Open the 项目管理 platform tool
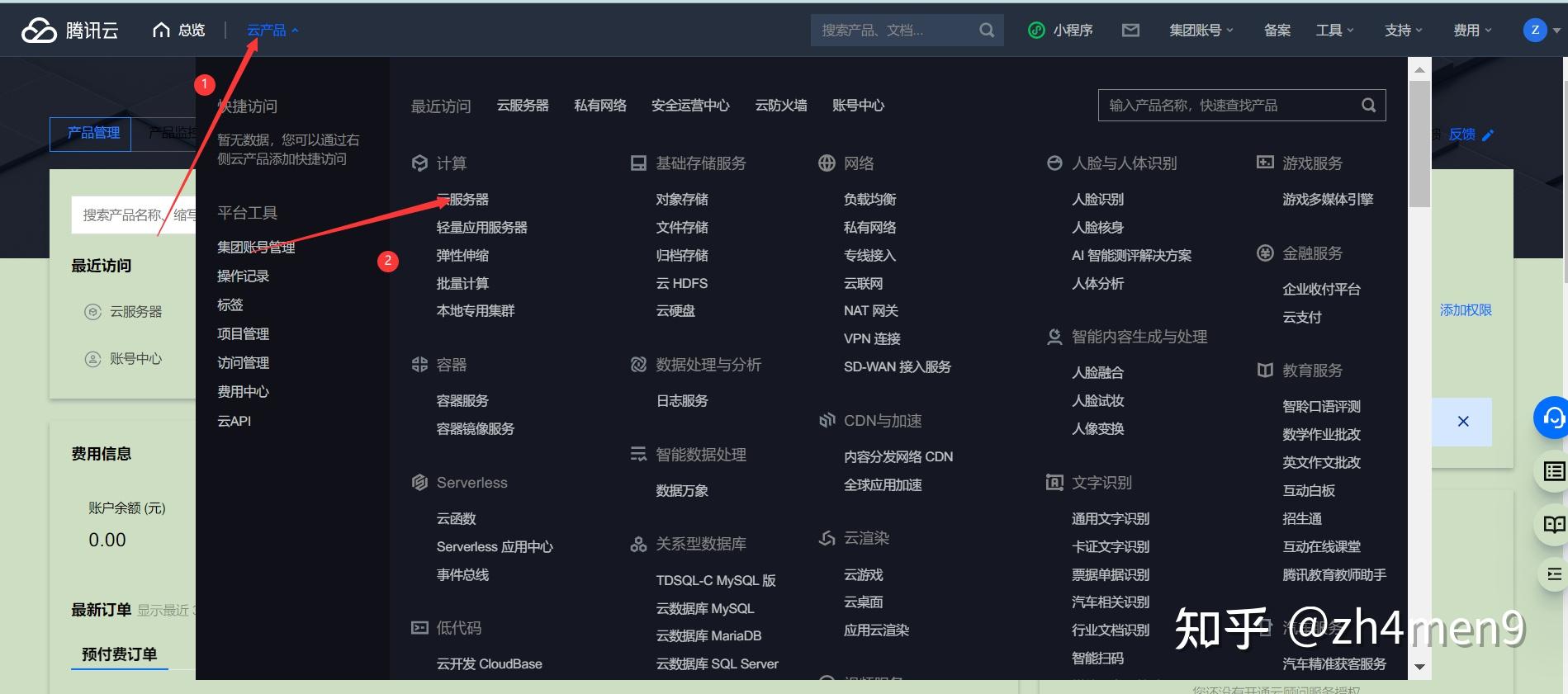 [x=243, y=334]
